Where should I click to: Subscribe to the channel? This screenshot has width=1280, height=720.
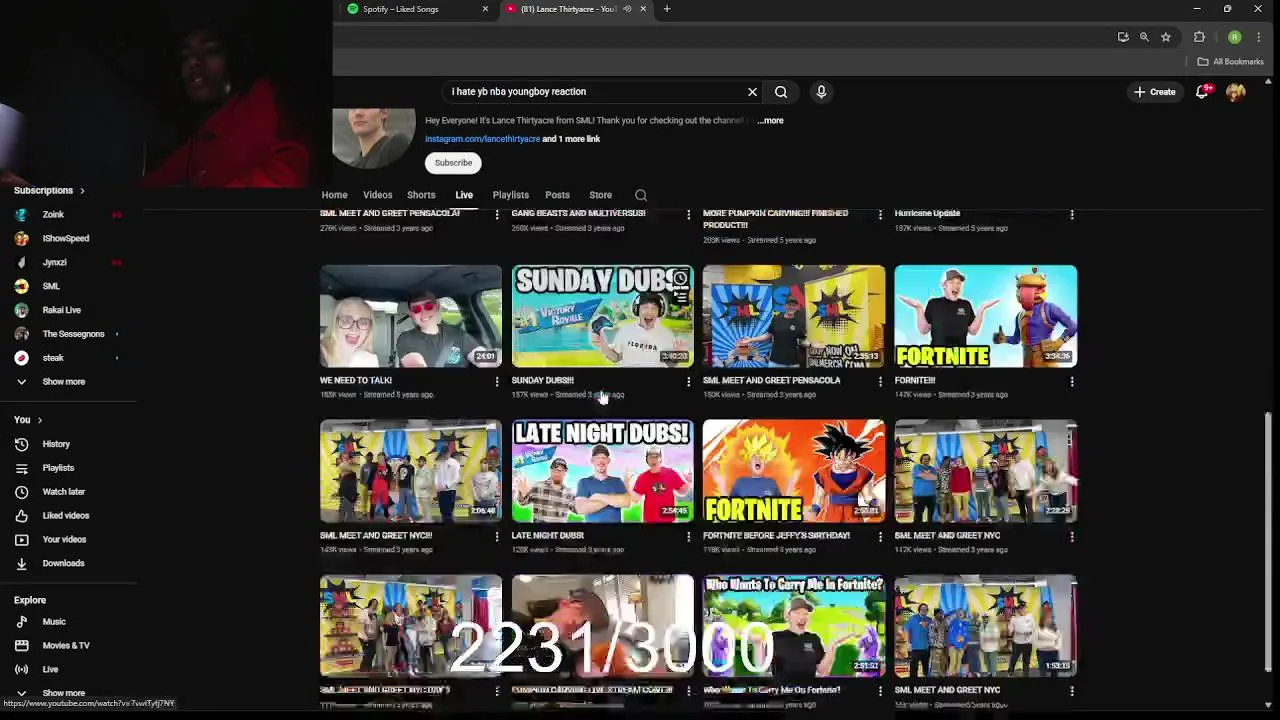[x=453, y=163]
